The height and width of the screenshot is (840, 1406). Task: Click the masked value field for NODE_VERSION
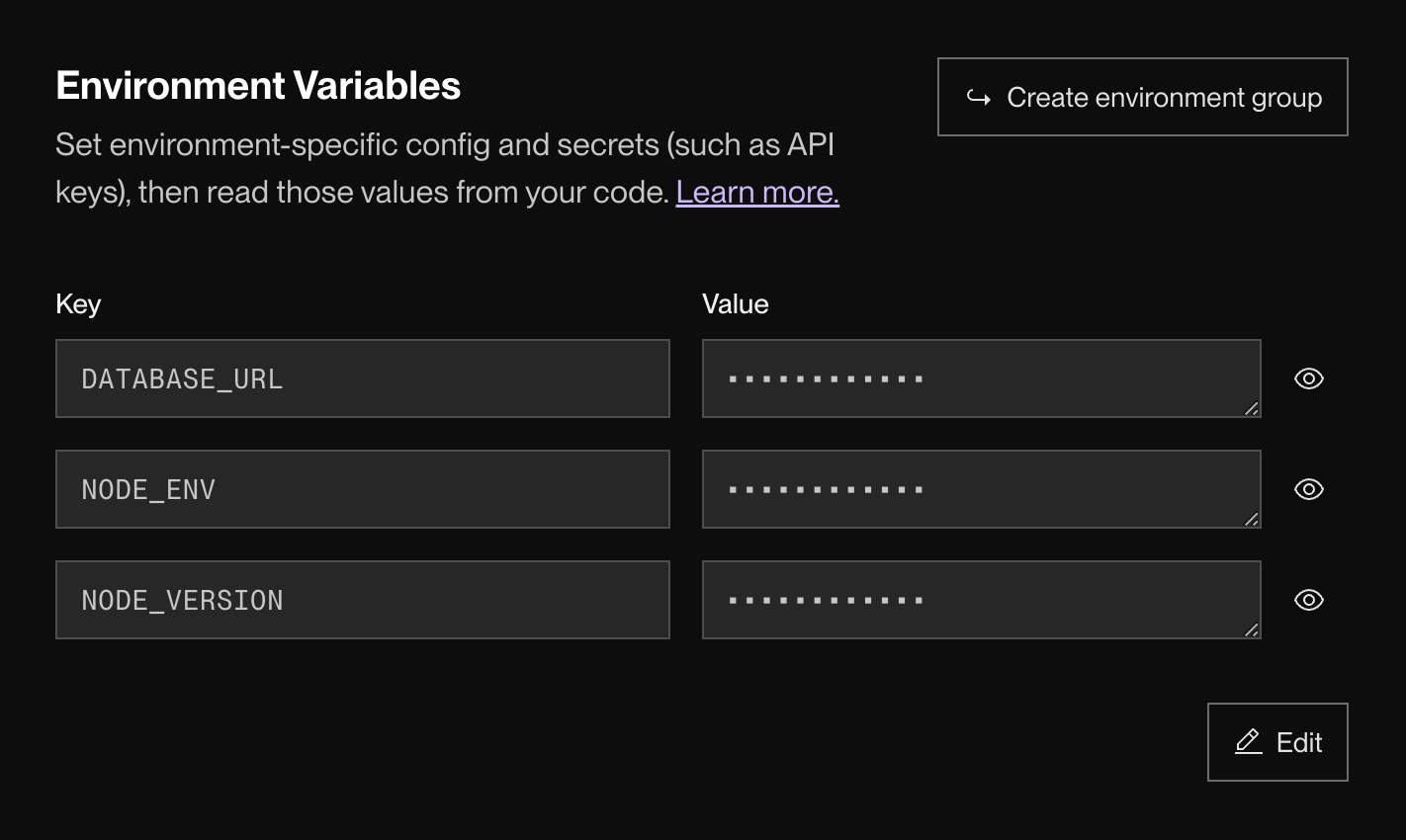point(981,600)
